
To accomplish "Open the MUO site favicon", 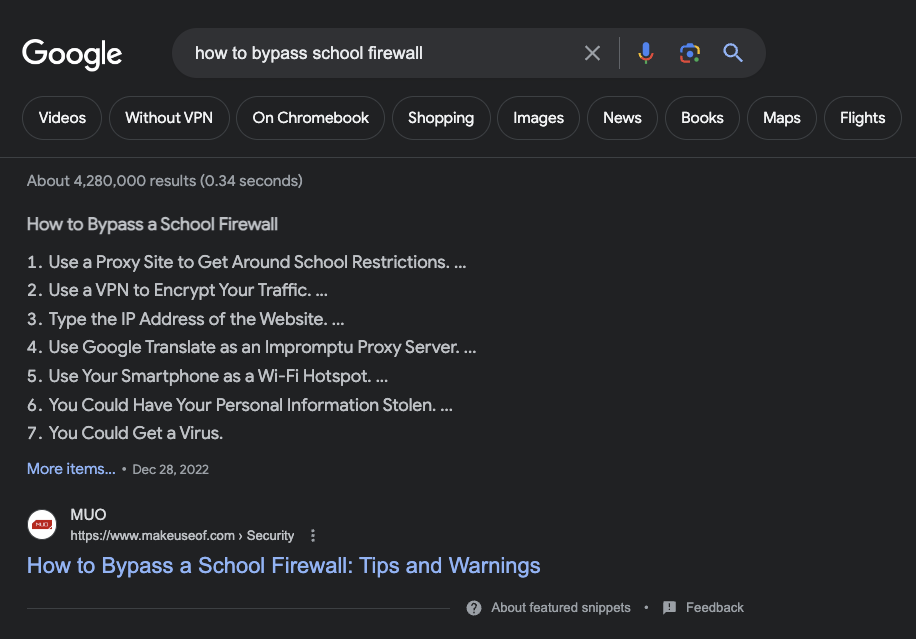I will pos(42,525).
